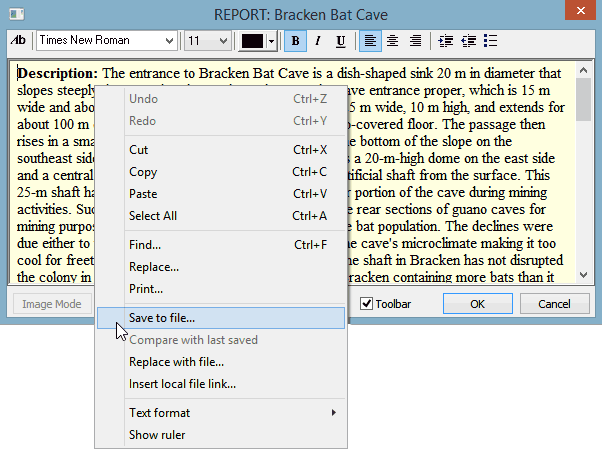Decrease paragraph indent

(x=445, y=41)
